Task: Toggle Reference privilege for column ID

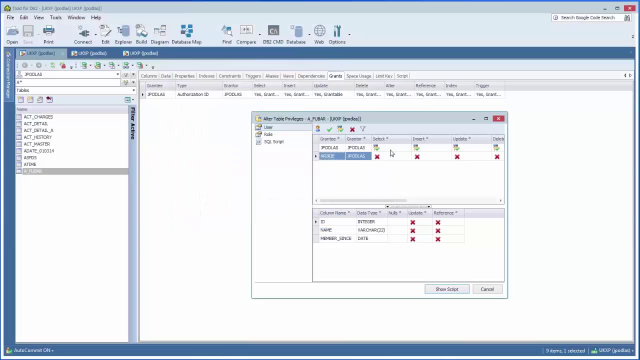Action: tap(438, 222)
